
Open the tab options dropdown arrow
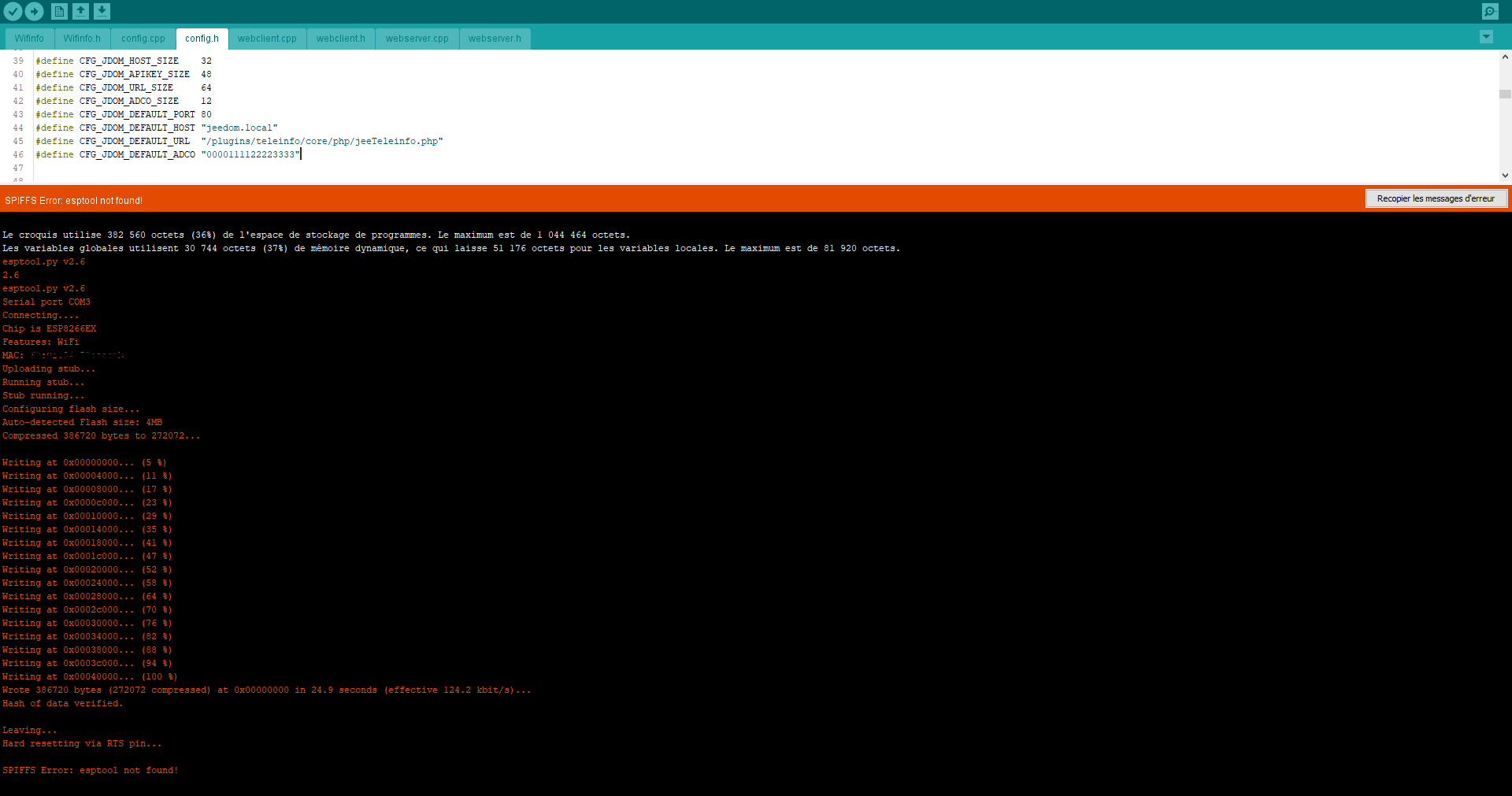pyautogui.click(x=1486, y=37)
